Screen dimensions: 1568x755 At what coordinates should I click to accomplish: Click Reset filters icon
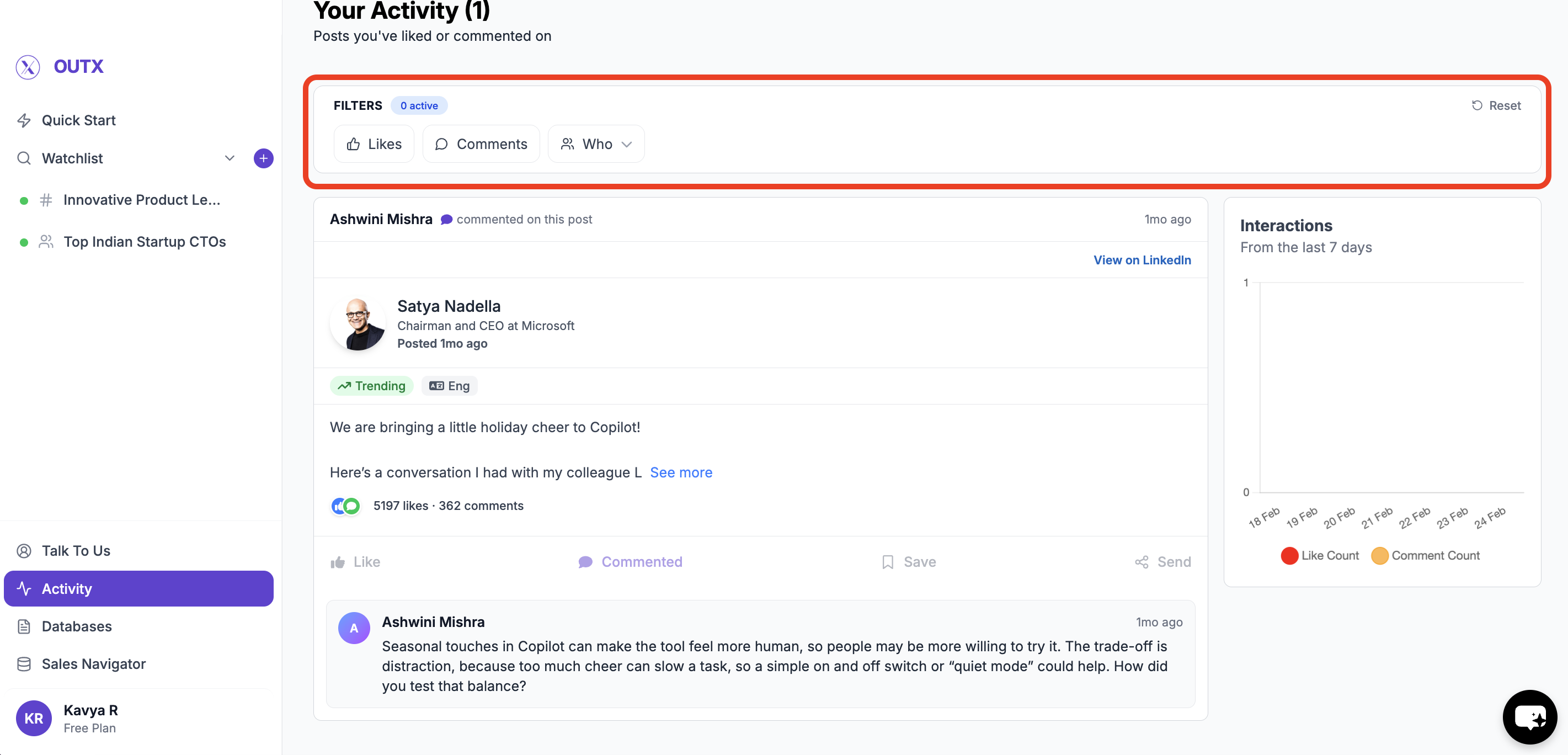pos(1478,105)
